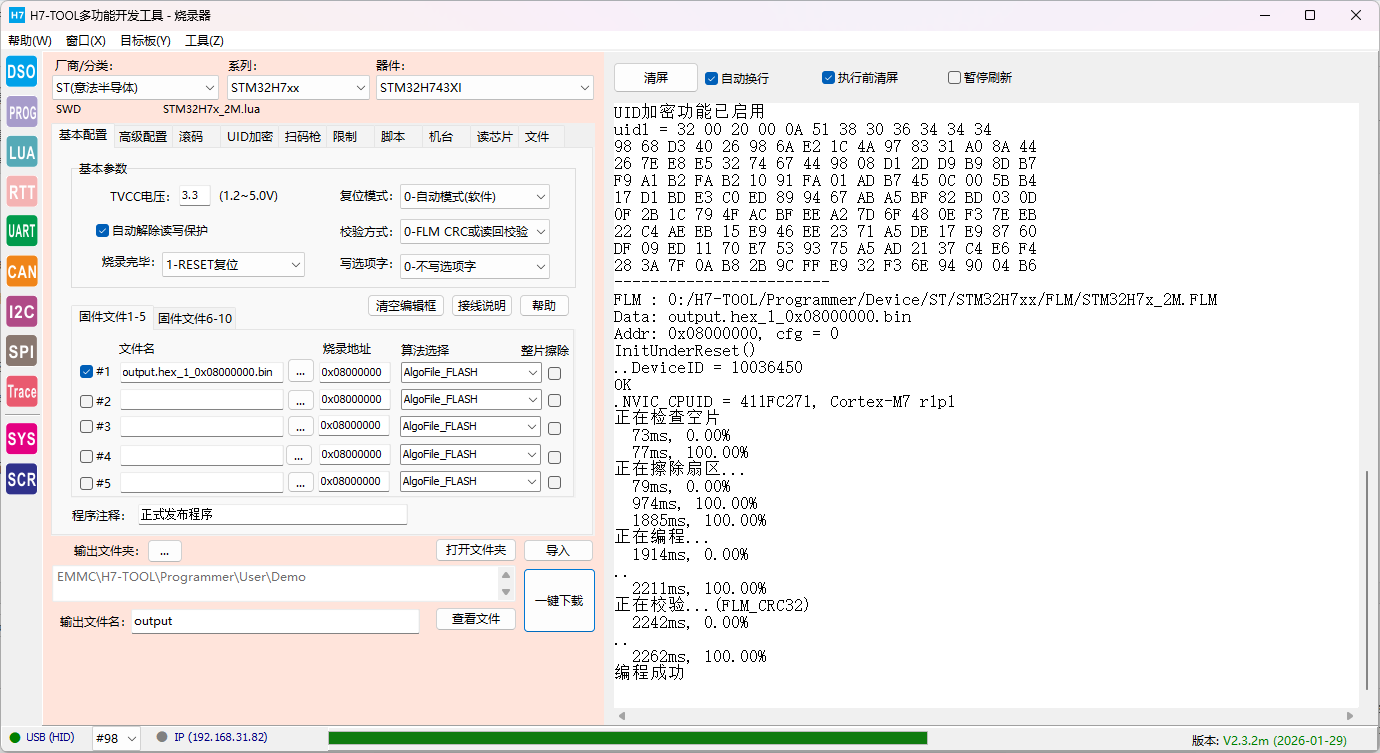This screenshot has height=753, width=1380.
Task: Click the TVCC电压 voltage input field
Action: pyautogui.click(x=195, y=196)
